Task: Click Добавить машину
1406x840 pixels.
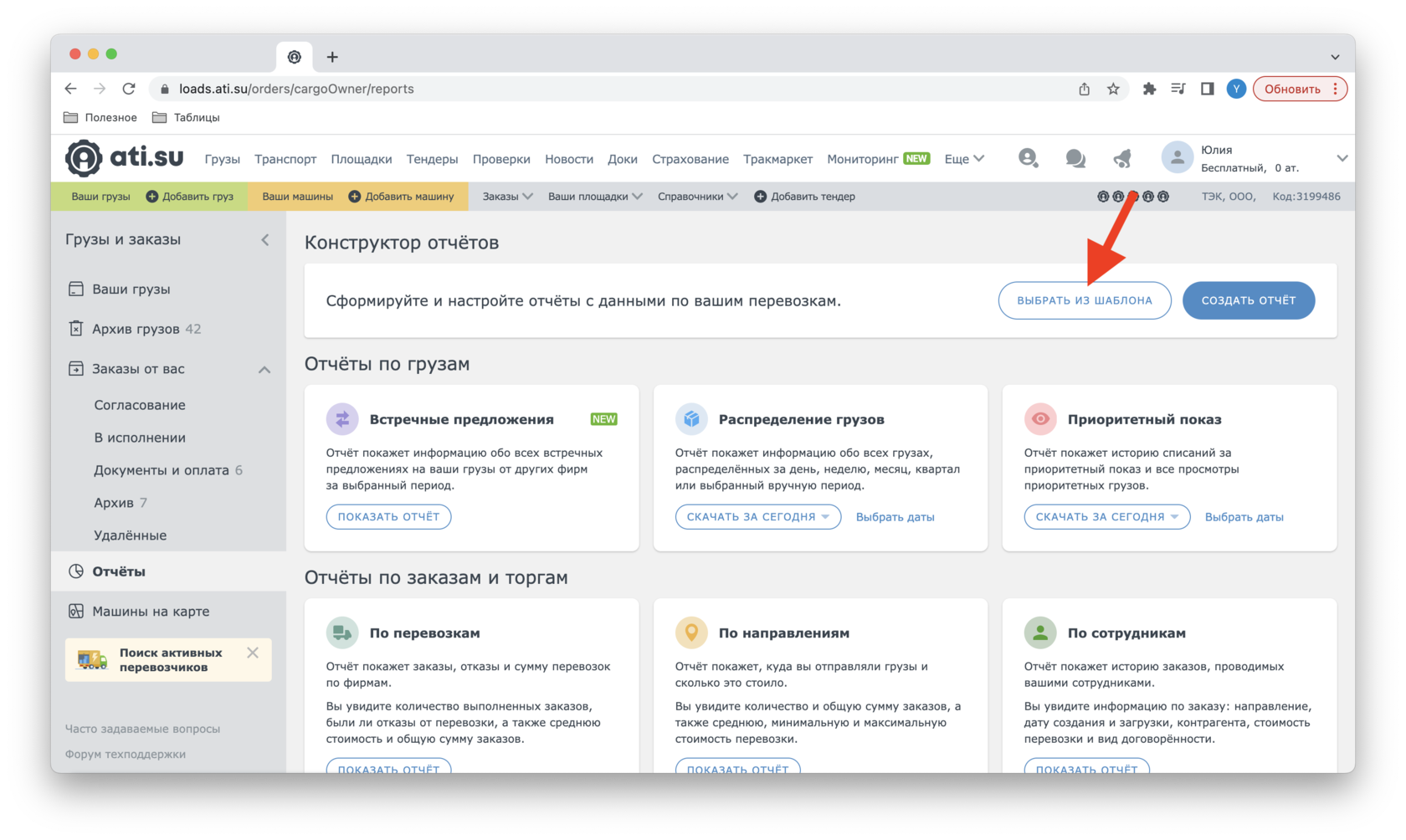Action: coord(401,197)
